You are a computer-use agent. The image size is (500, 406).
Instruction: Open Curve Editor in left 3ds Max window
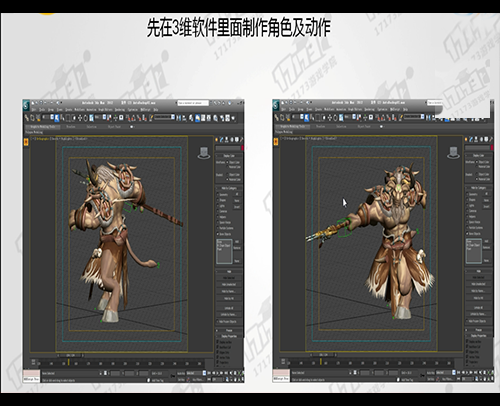(203, 118)
